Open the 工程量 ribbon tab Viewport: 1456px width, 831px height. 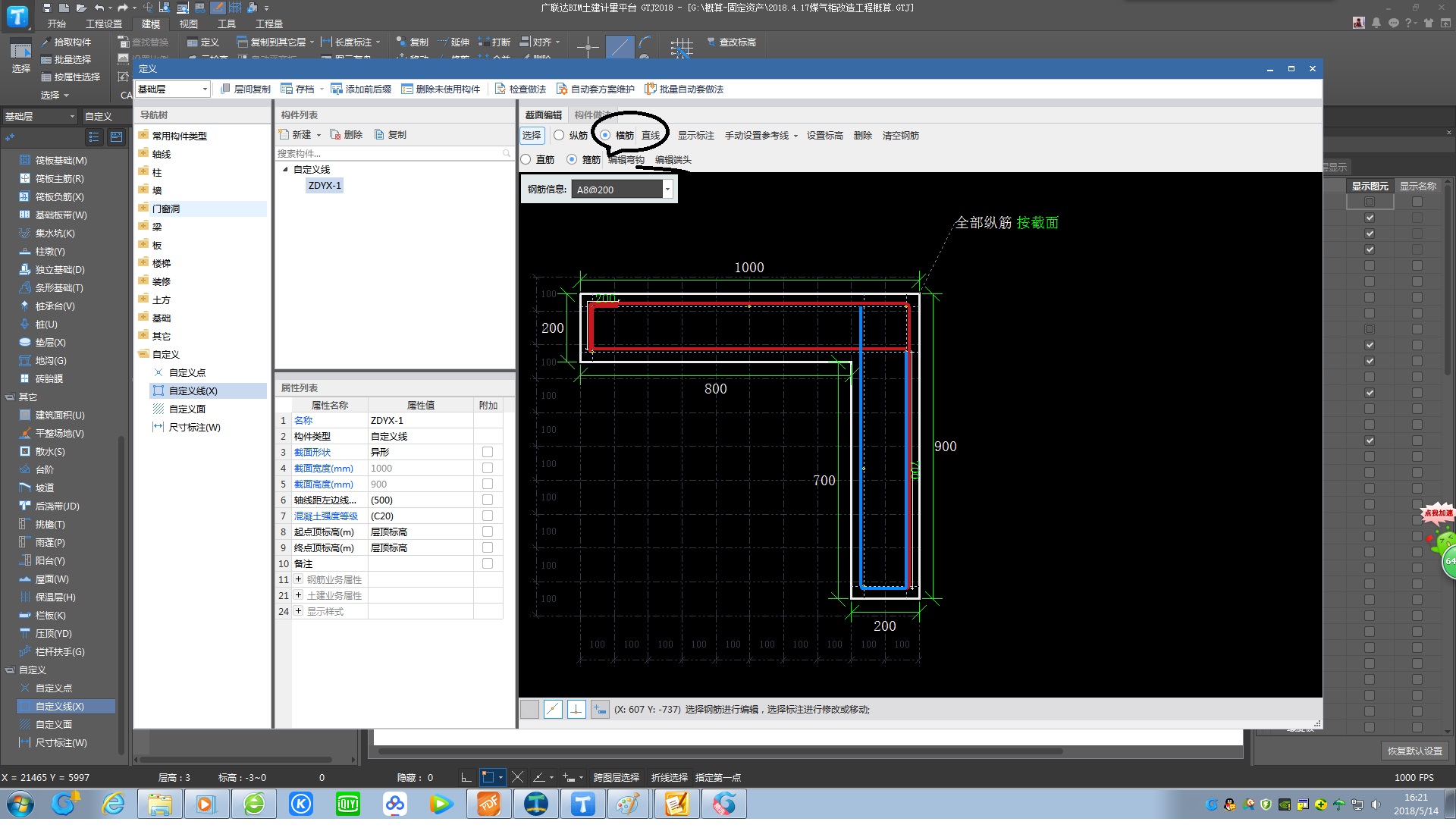pyautogui.click(x=269, y=24)
